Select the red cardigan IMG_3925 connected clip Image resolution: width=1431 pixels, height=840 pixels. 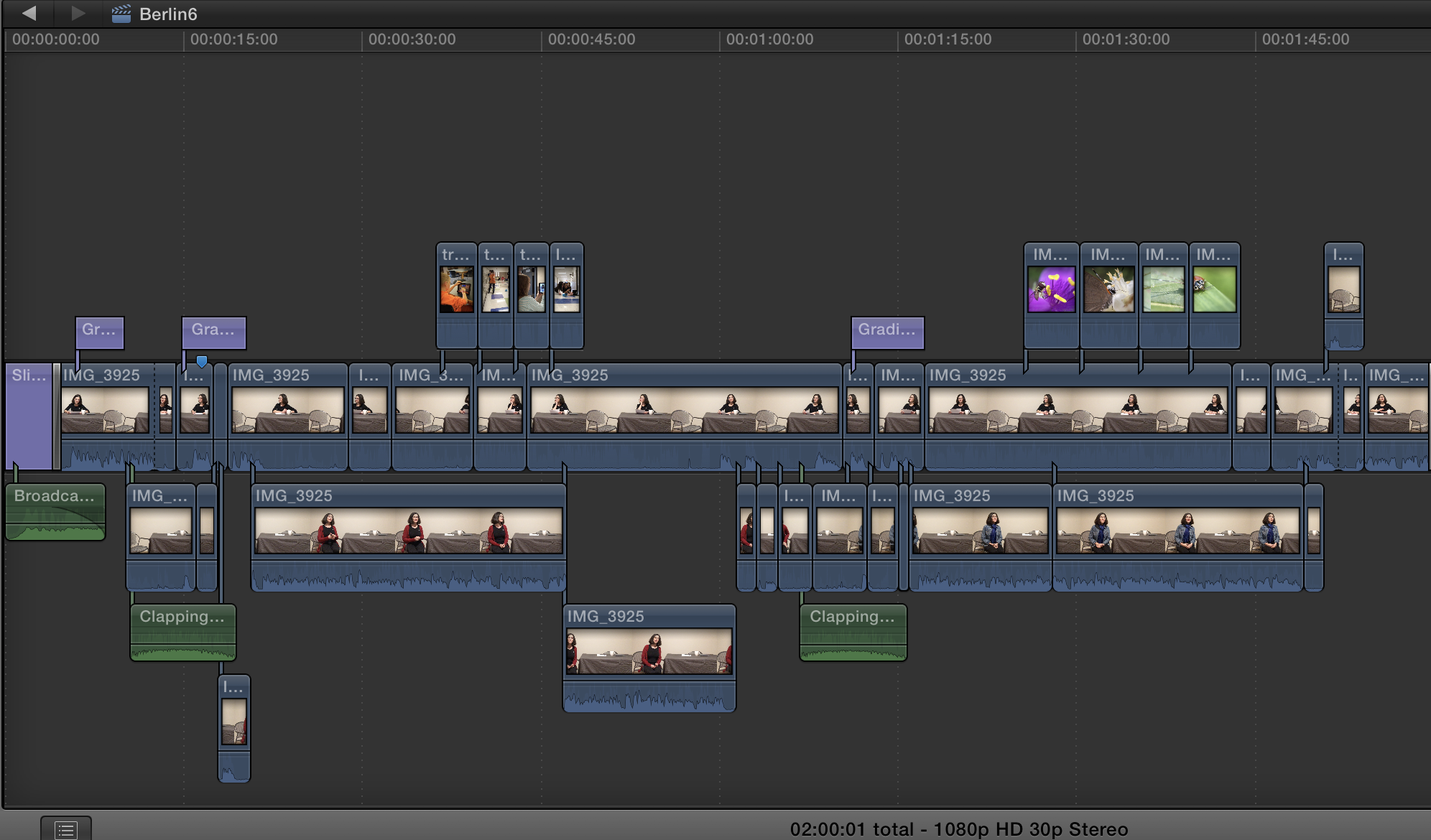point(409,538)
